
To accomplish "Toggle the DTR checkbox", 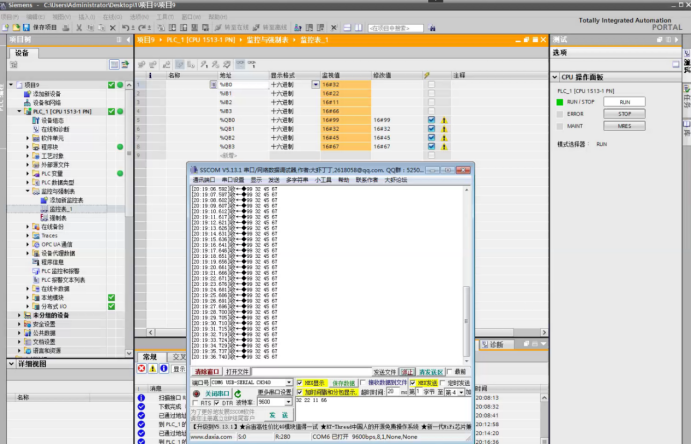I will tap(217, 403).
